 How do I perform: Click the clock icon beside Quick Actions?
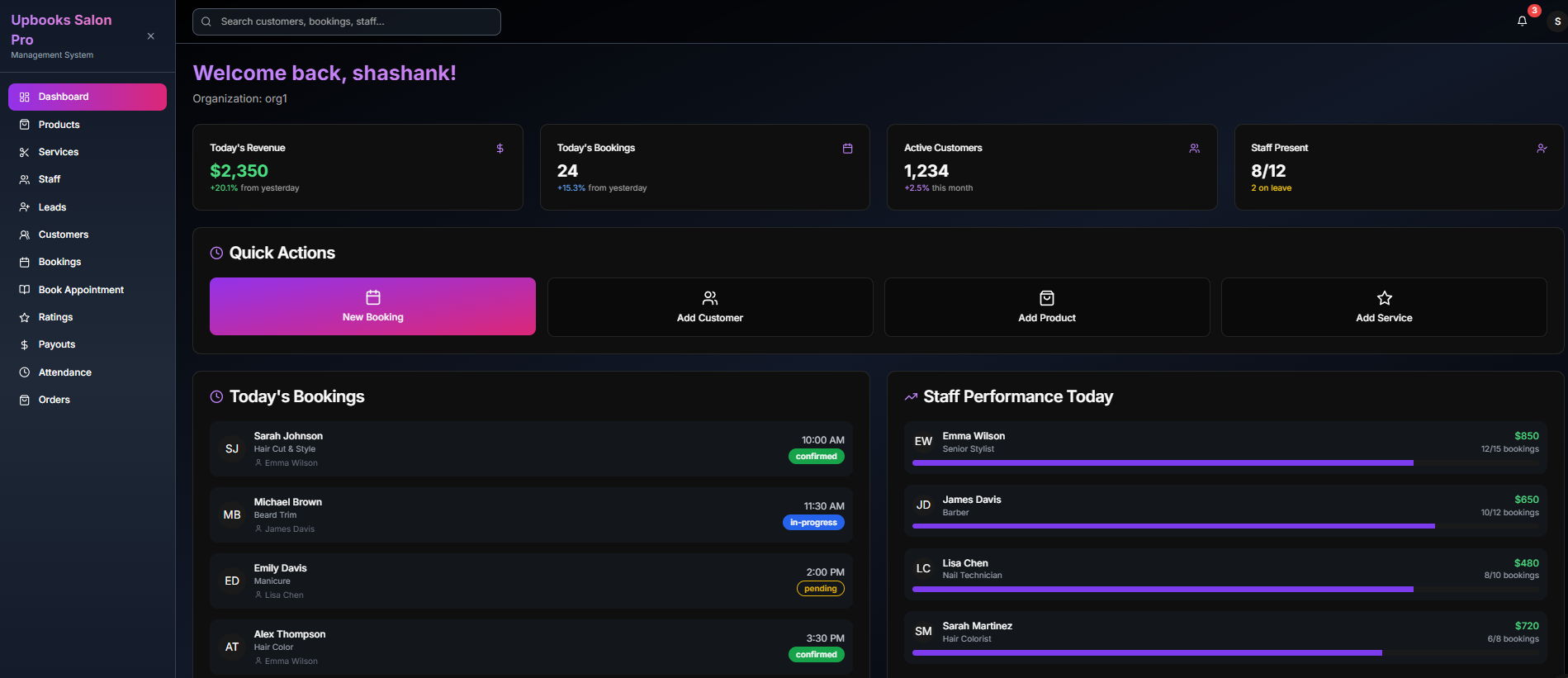point(216,254)
